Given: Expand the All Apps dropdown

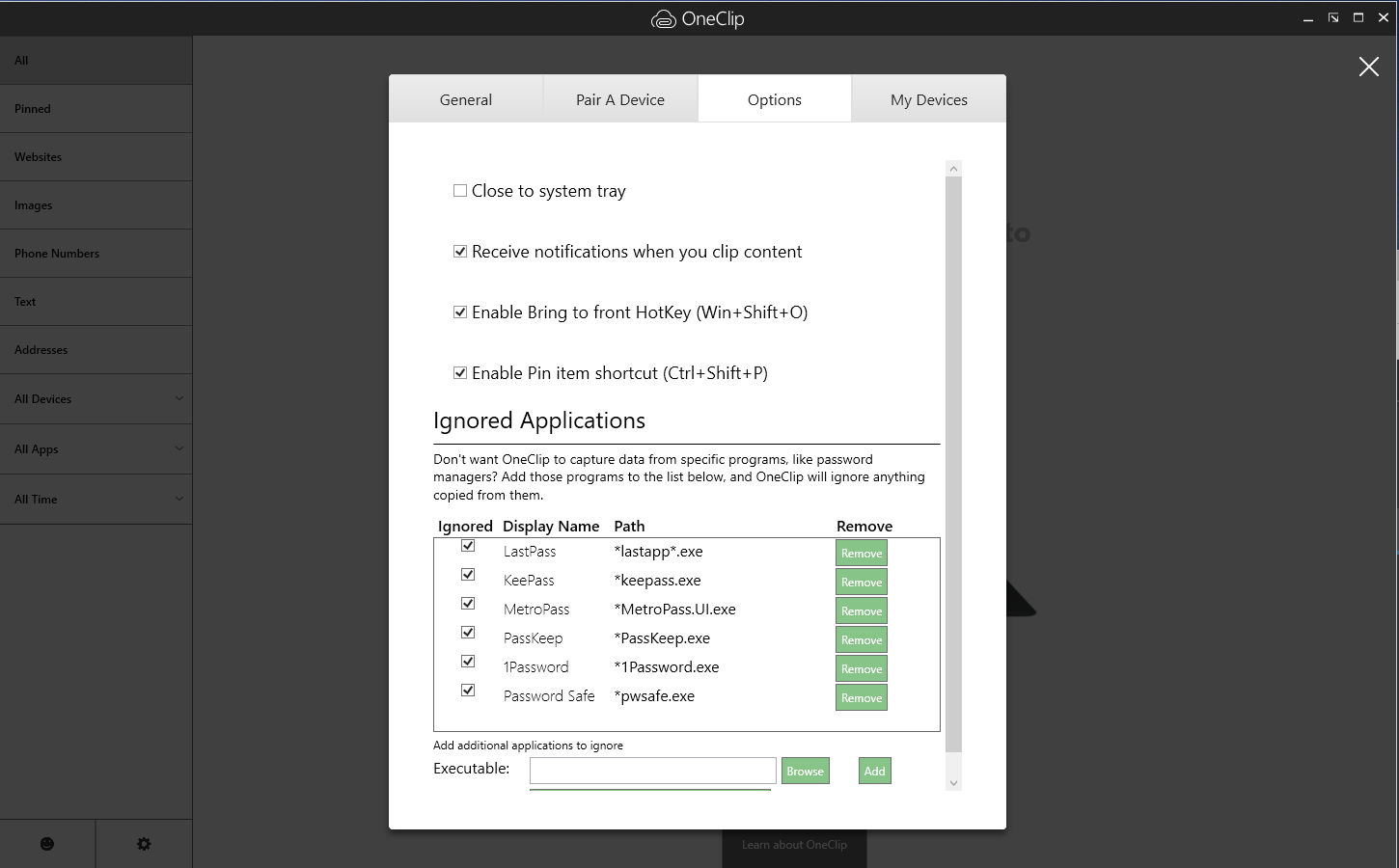Looking at the screenshot, I should tap(96, 448).
